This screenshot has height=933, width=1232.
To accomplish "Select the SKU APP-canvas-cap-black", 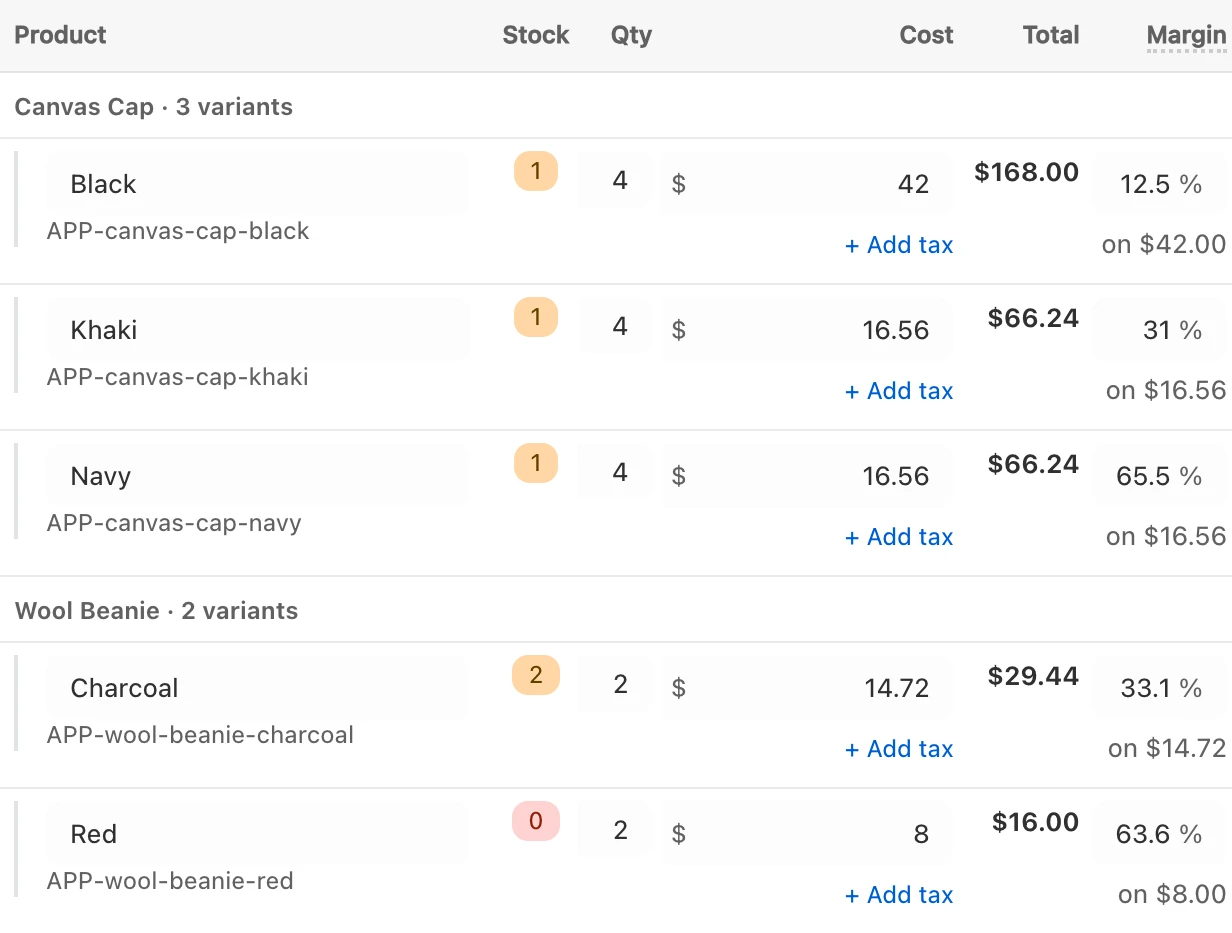I will [x=178, y=231].
